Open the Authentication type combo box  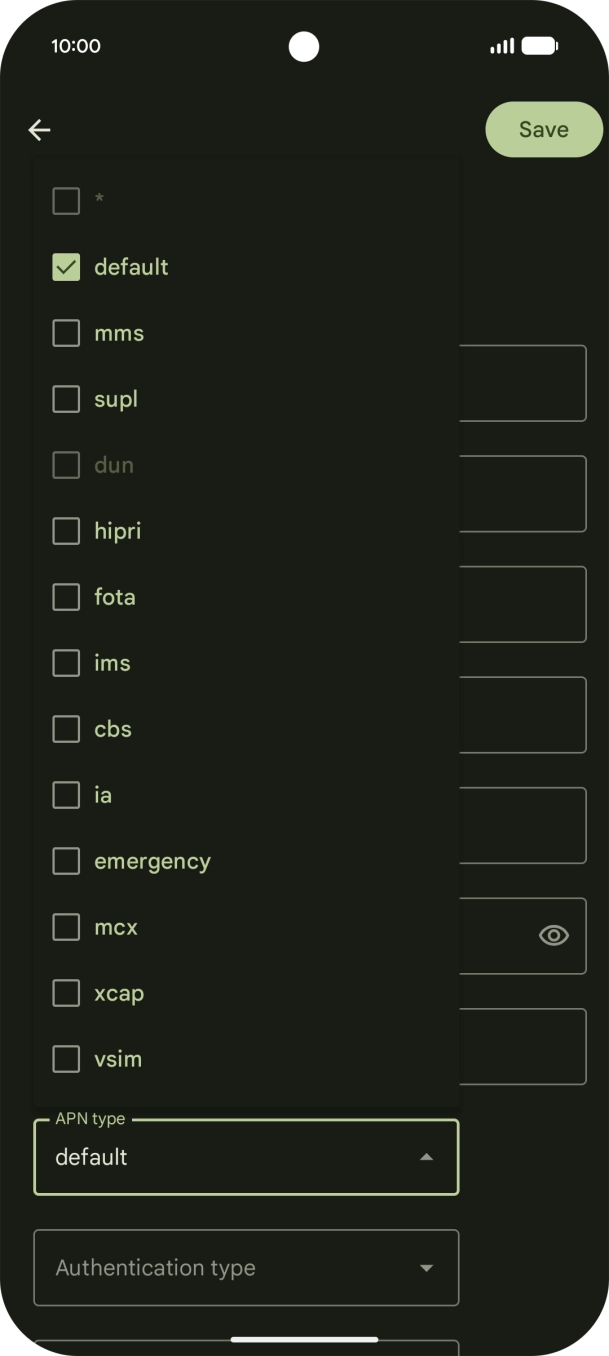tap(230, 1268)
